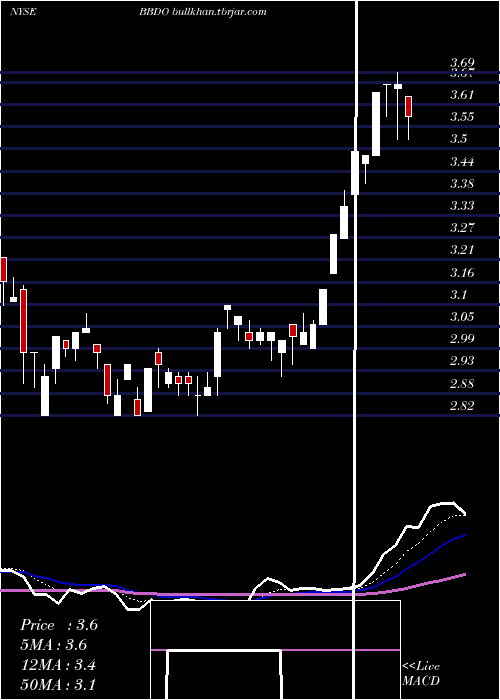
Task: Click the 3.05 price axis label
Action: point(462,317)
